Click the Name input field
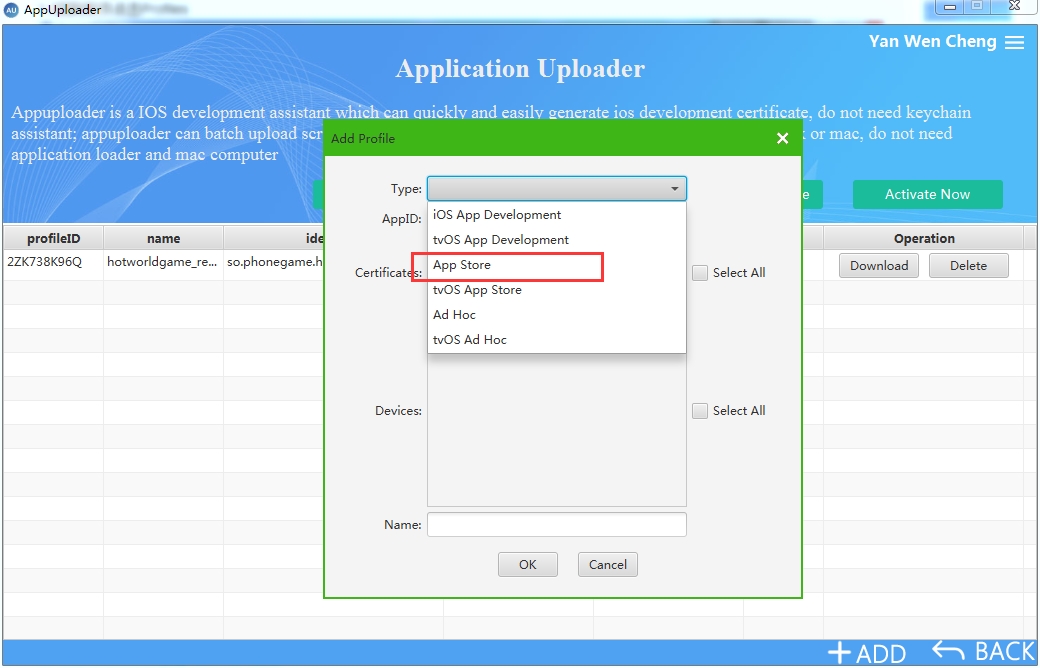This screenshot has width=1040, height=668. coord(556,524)
